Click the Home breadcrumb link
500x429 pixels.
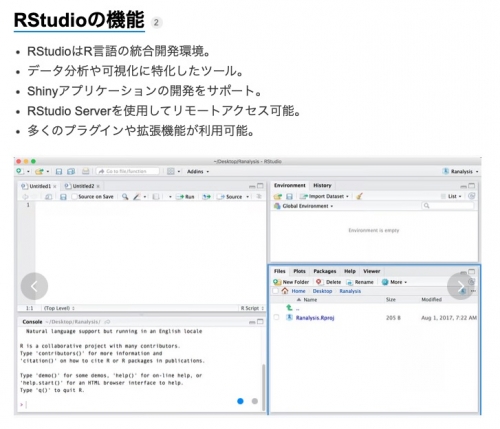298,291
